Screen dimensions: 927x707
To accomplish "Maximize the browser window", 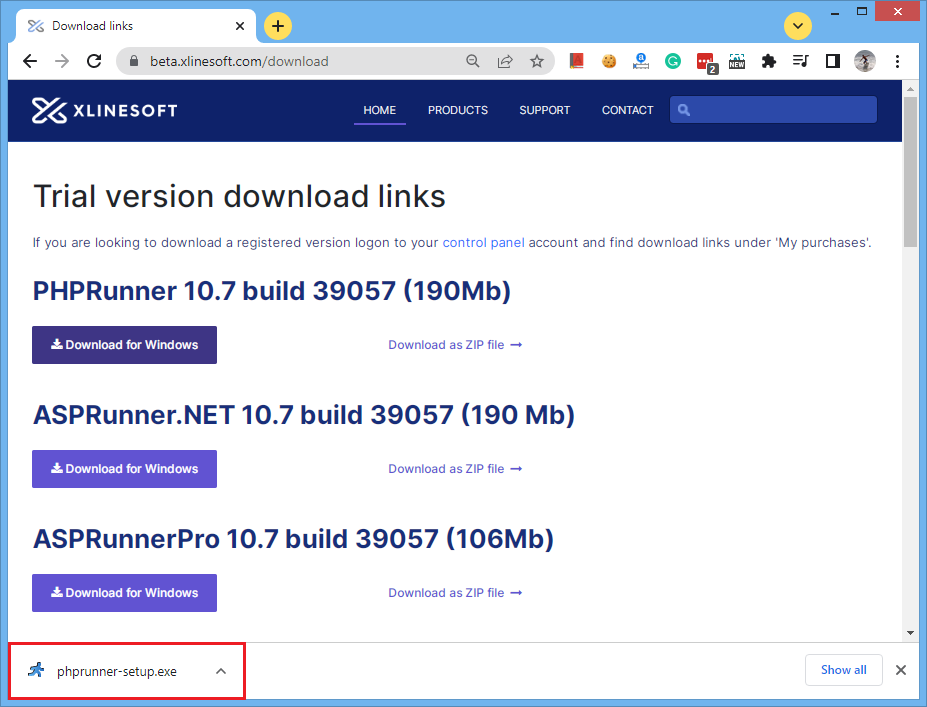I will pyautogui.click(x=862, y=12).
